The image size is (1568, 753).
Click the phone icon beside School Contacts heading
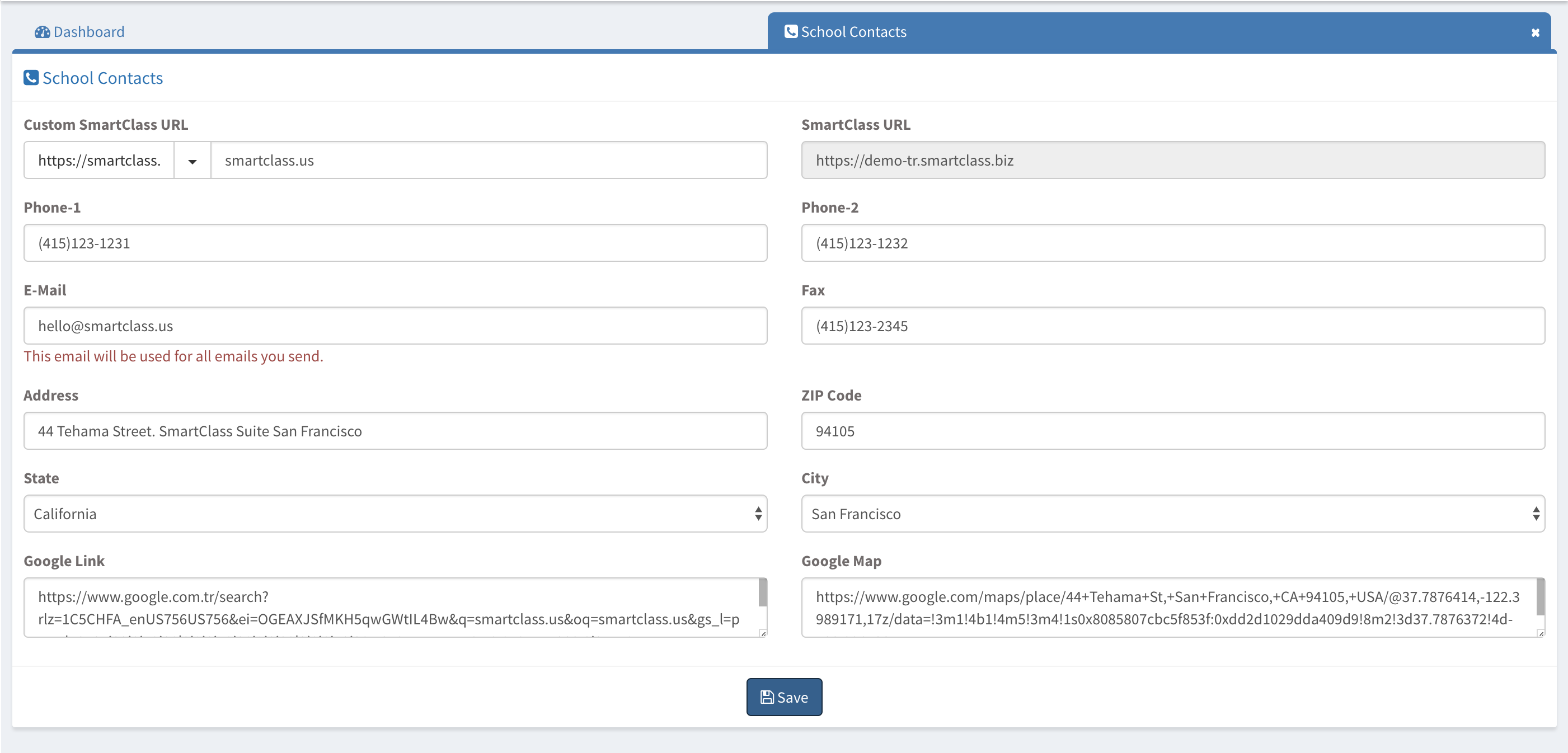point(31,78)
